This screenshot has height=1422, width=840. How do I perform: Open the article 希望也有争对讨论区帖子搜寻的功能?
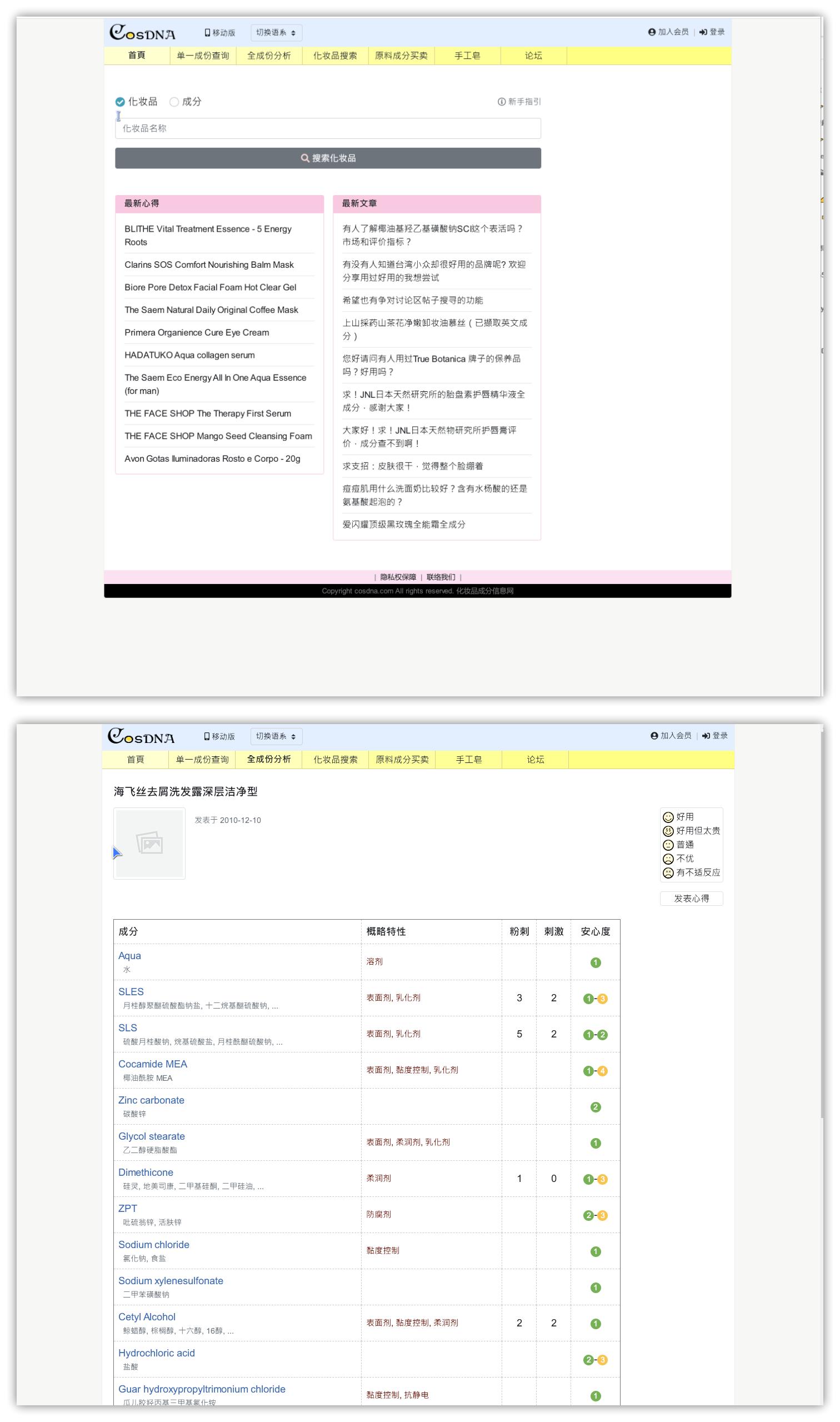[413, 301]
